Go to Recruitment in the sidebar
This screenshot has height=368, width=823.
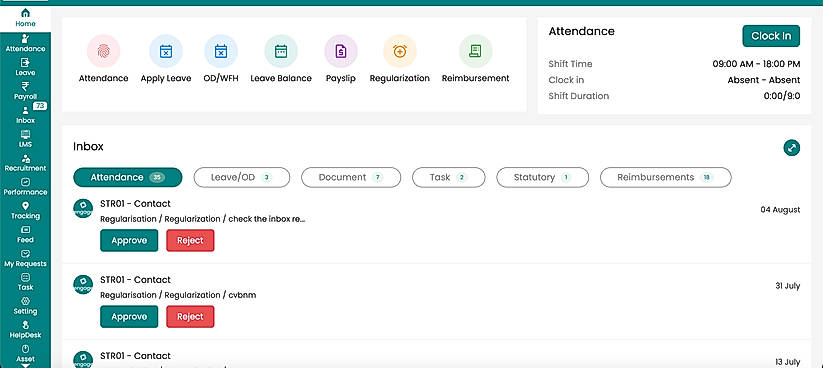point(25,163)
